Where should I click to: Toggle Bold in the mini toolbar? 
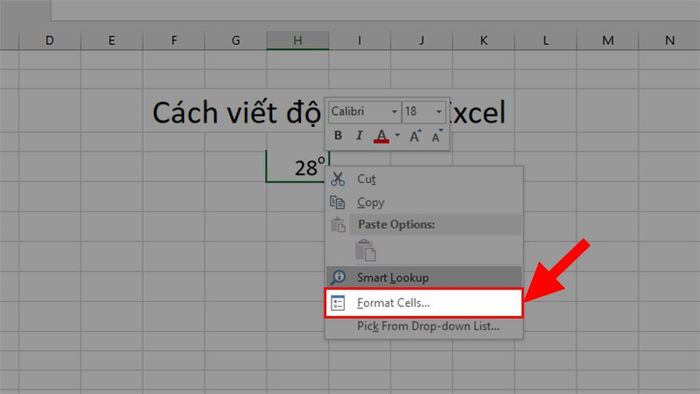[338, 135]
